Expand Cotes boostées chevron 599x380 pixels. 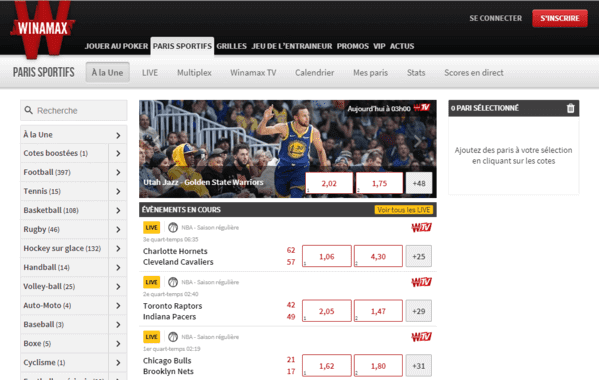(x=118, y=154)
